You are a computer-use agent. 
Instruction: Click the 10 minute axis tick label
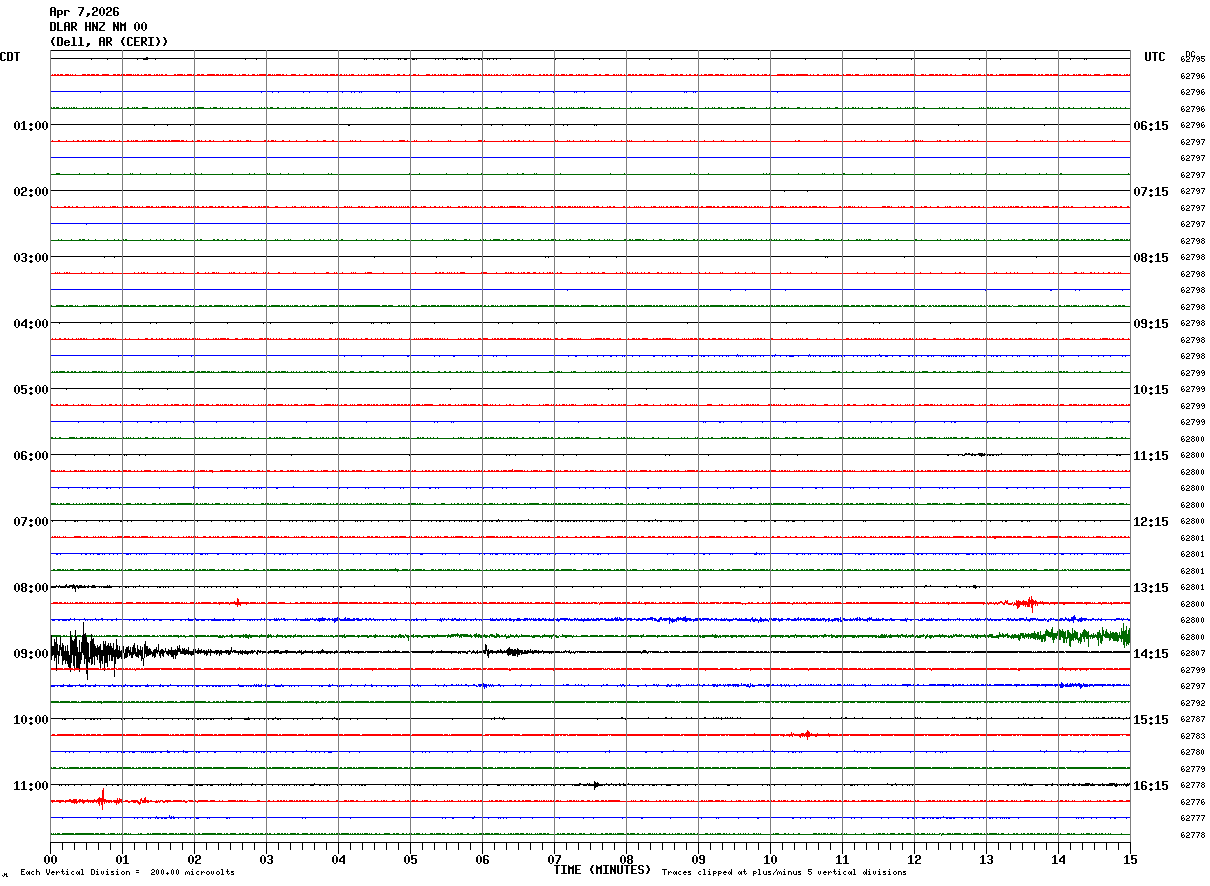770,860
